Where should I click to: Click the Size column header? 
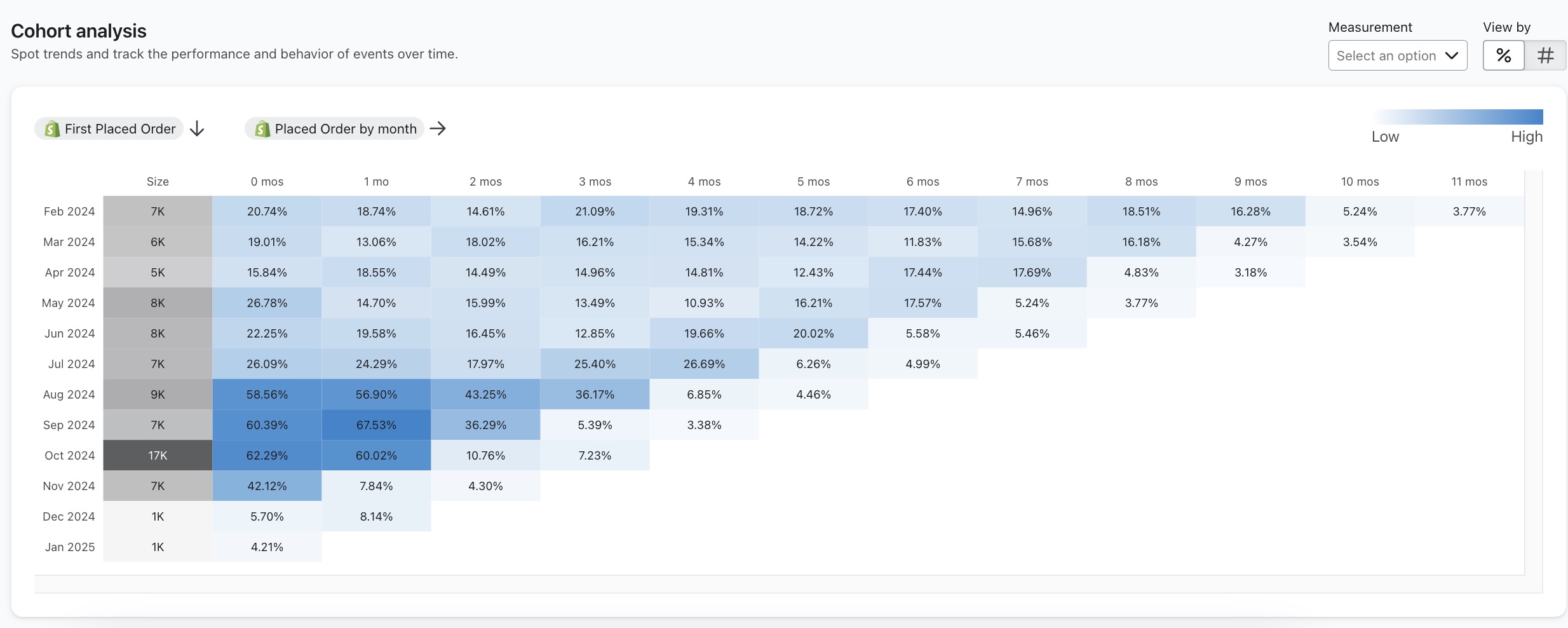click(x=157, y=182)
